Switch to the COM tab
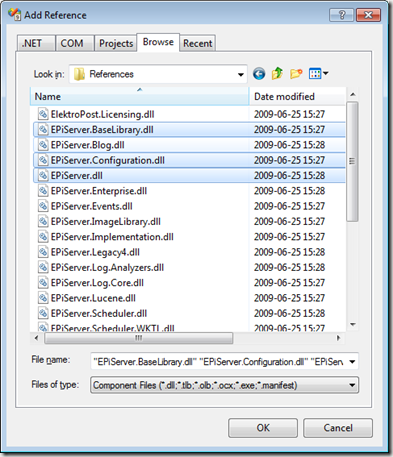Image resolution: width=393 pixels, height=457 pixels. point(75,43)
